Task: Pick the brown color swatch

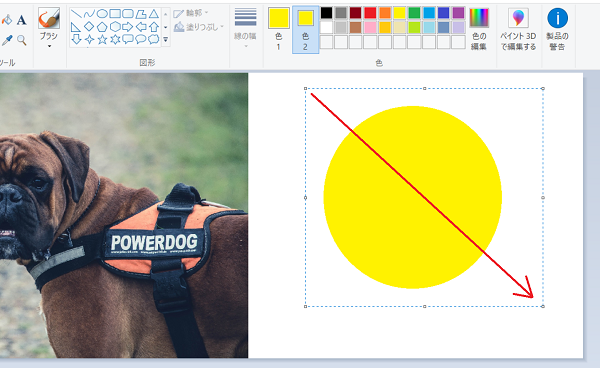Action: [x=355, y=28]
